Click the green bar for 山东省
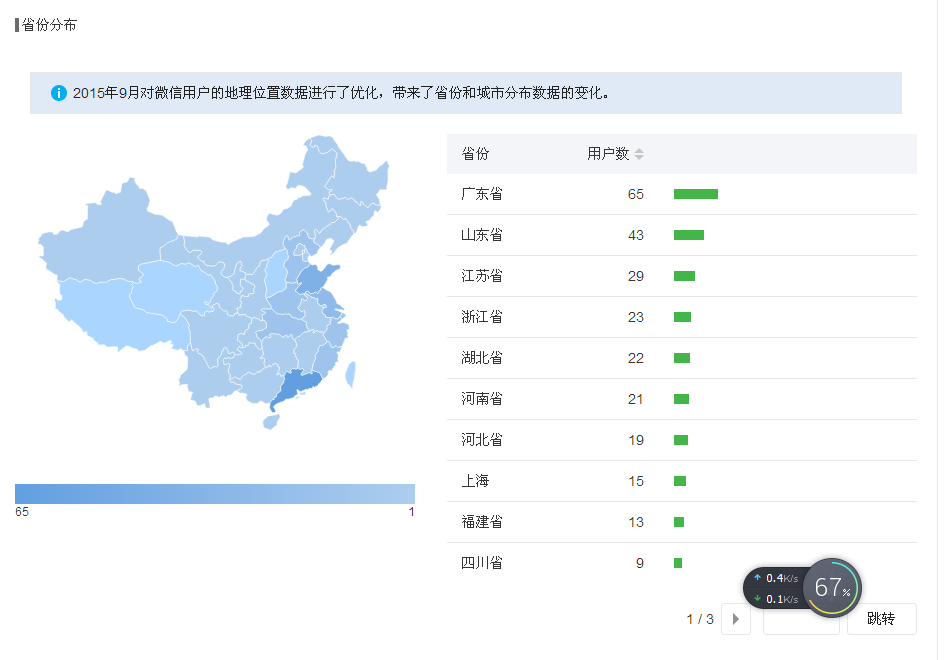The width and height of the screenshot is (946, 660). point(689,235)
